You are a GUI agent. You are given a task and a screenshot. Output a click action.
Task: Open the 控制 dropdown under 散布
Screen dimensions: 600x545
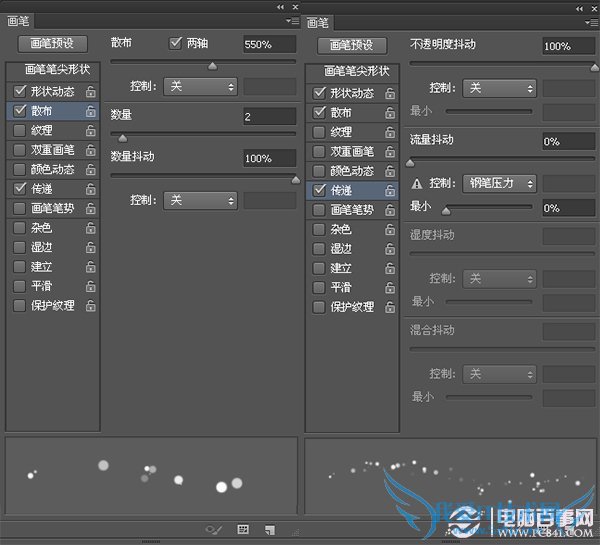click(200, 87)
